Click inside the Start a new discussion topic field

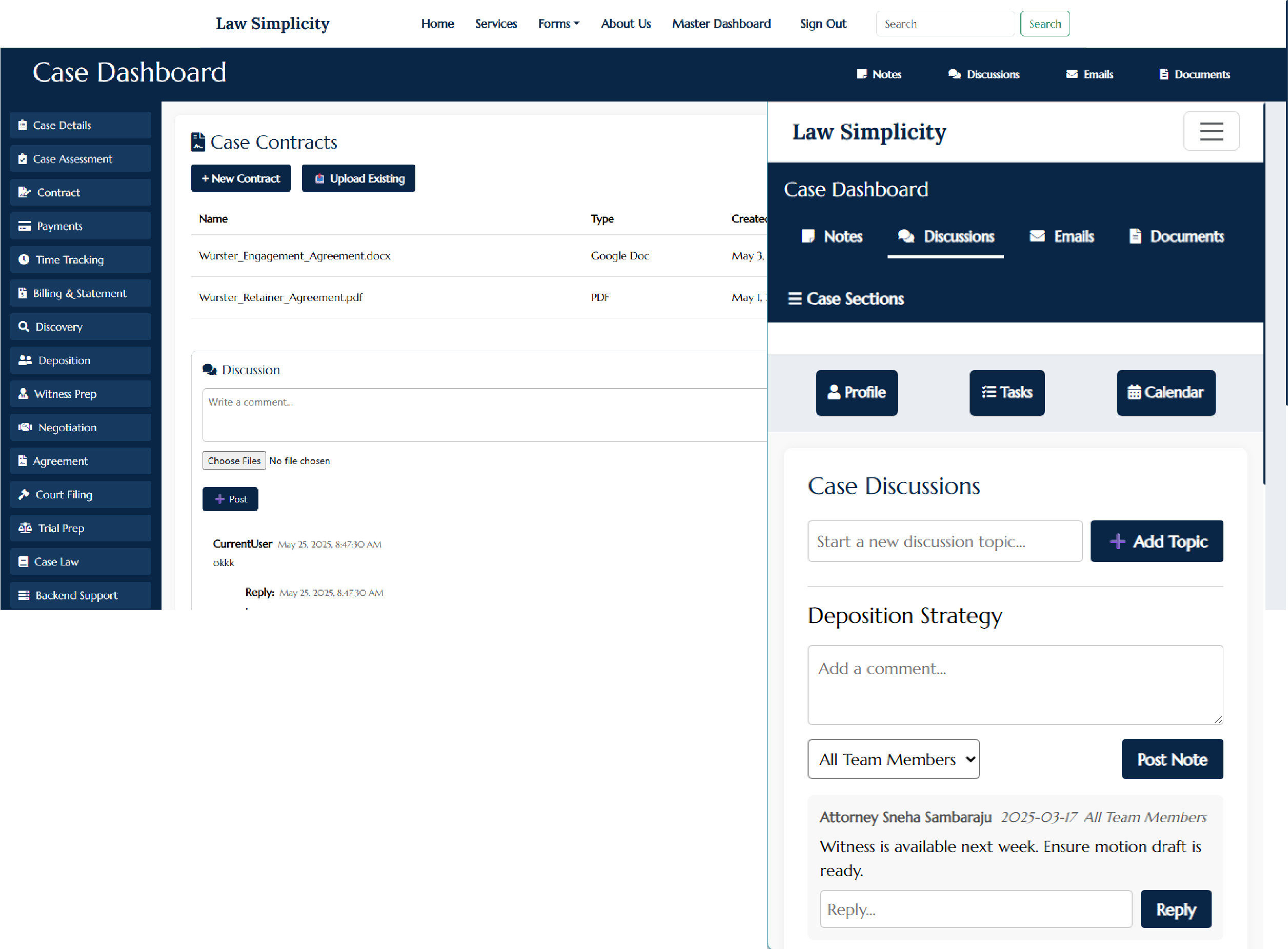tap(944, 541)
